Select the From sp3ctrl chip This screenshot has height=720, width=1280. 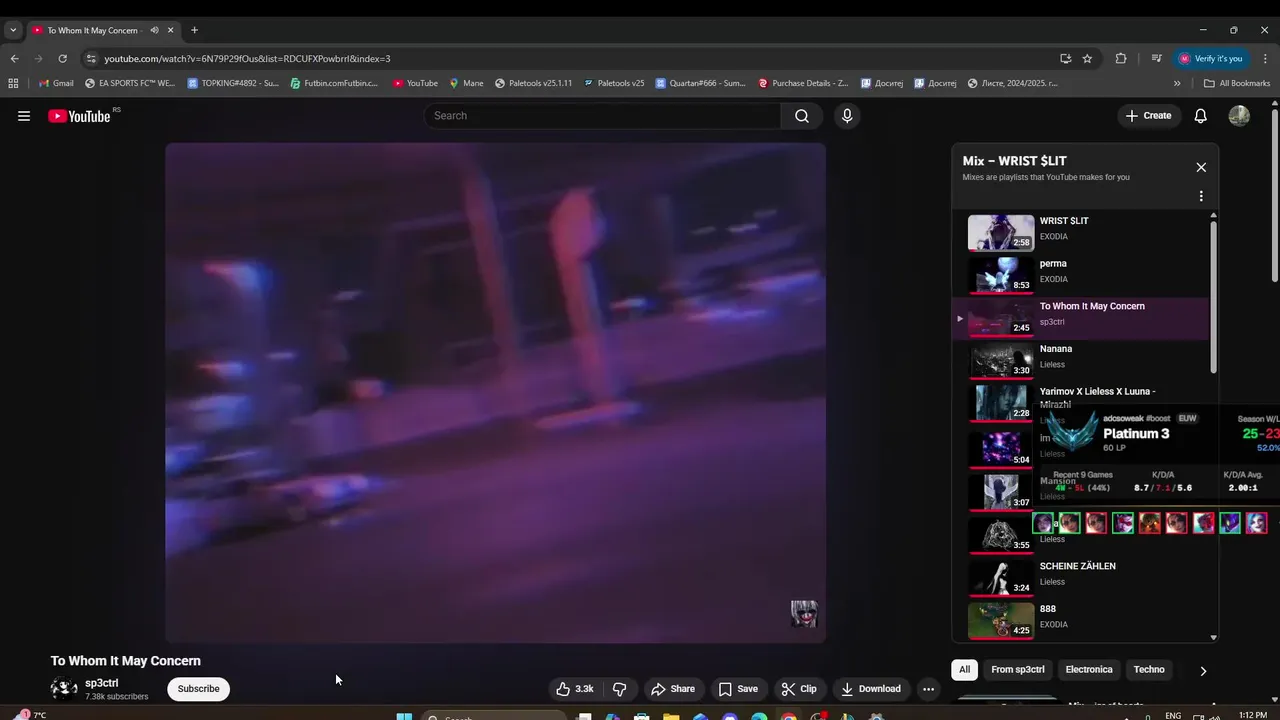[1018, 670]
